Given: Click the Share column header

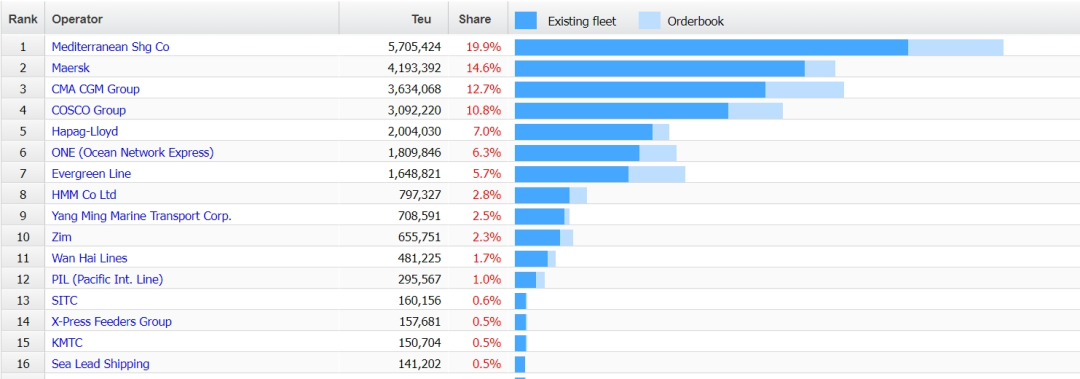Looking at the screenshot, I should coord(475,19).
